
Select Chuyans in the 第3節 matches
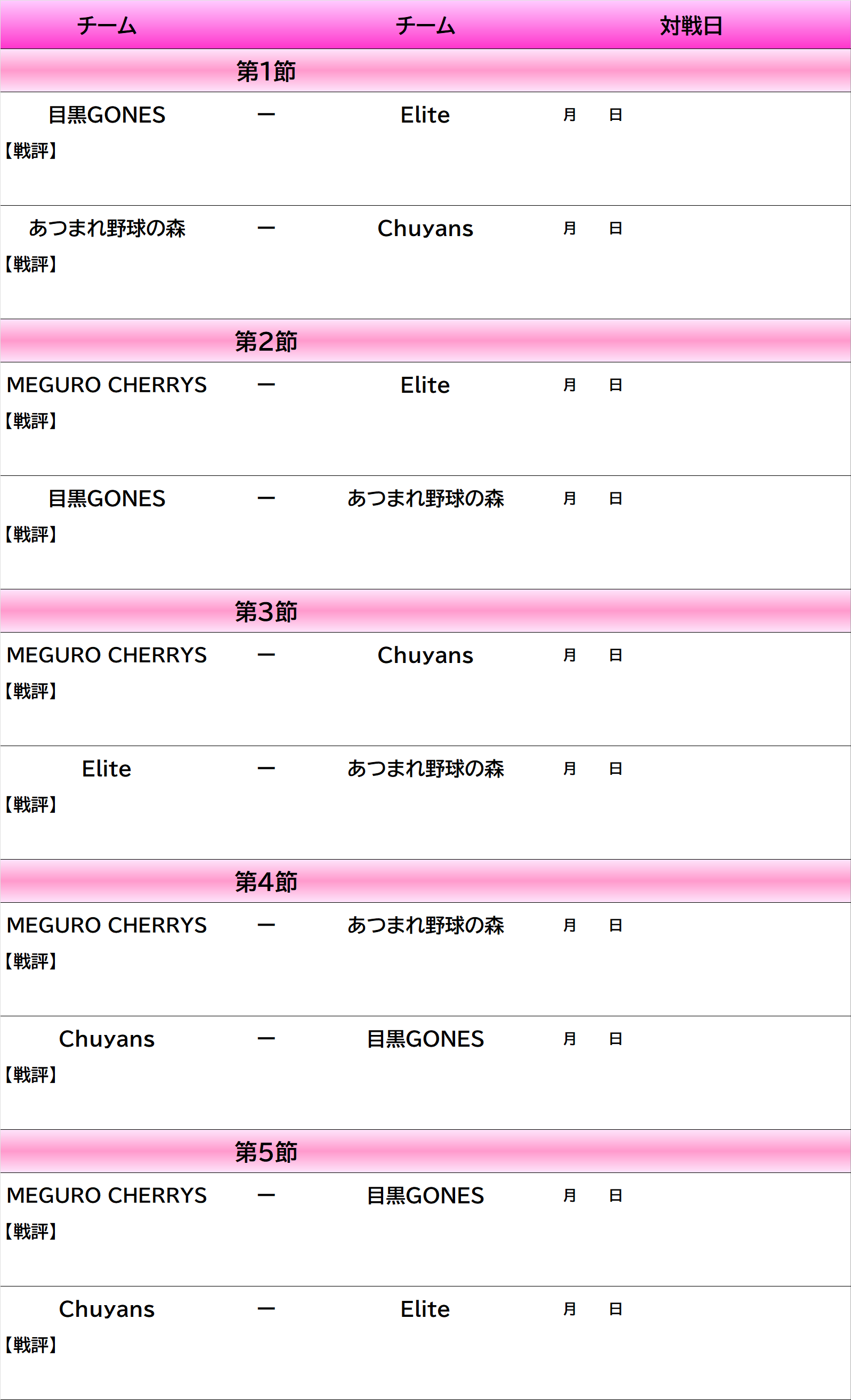click(425, 655)
